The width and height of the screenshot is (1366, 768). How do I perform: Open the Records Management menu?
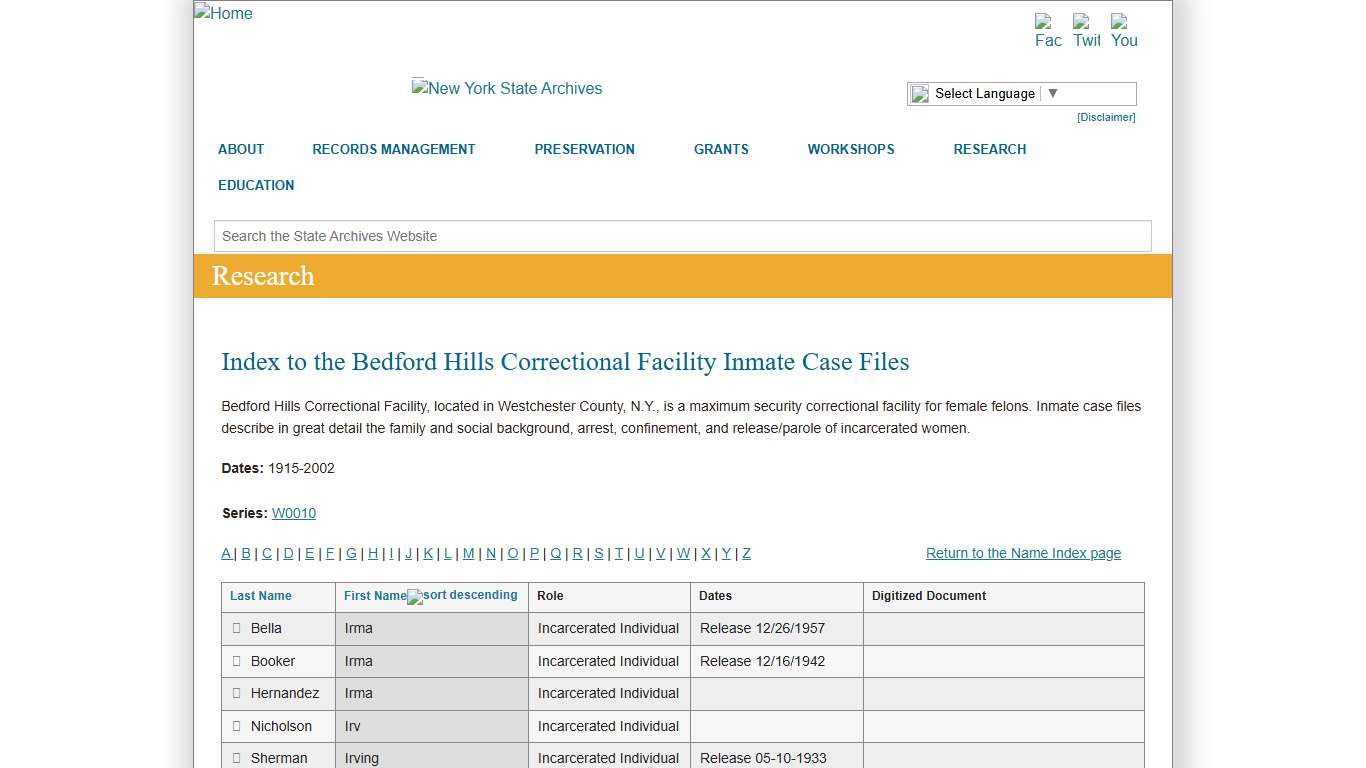pyautogui.click(x=393, y=149)
